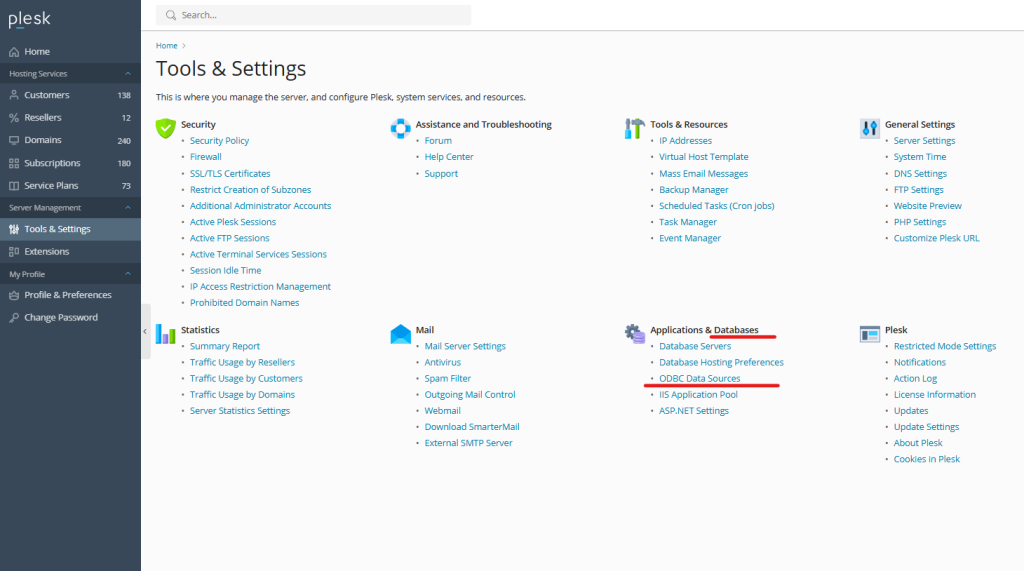Viewport: 1024px width, 571px height.
Task: Open IP Access Restriction Management link
Action: pos(261,287)
